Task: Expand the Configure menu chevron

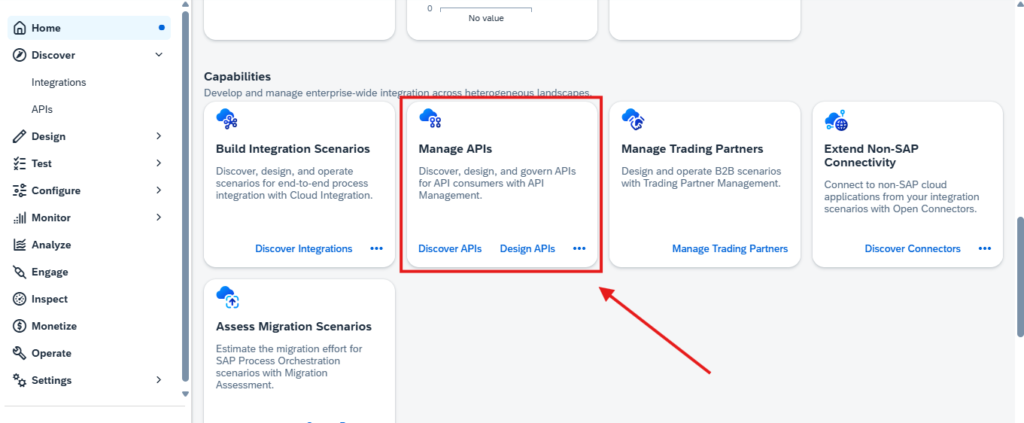Action: click(x=159, y=191)
